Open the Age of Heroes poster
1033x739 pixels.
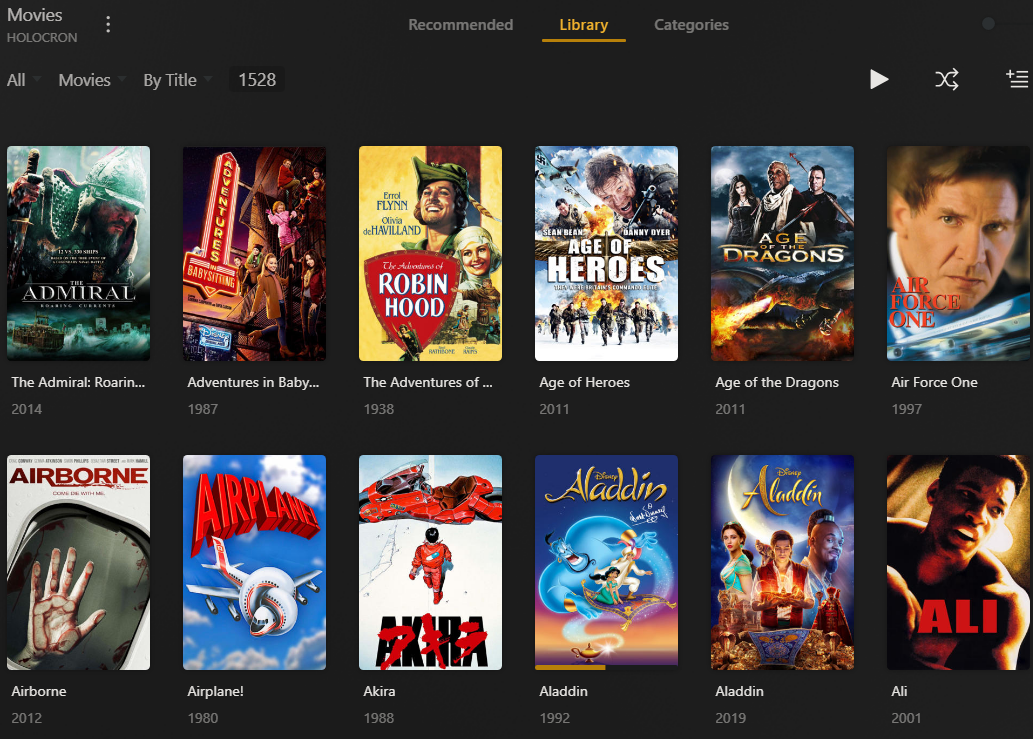(606, 254)
